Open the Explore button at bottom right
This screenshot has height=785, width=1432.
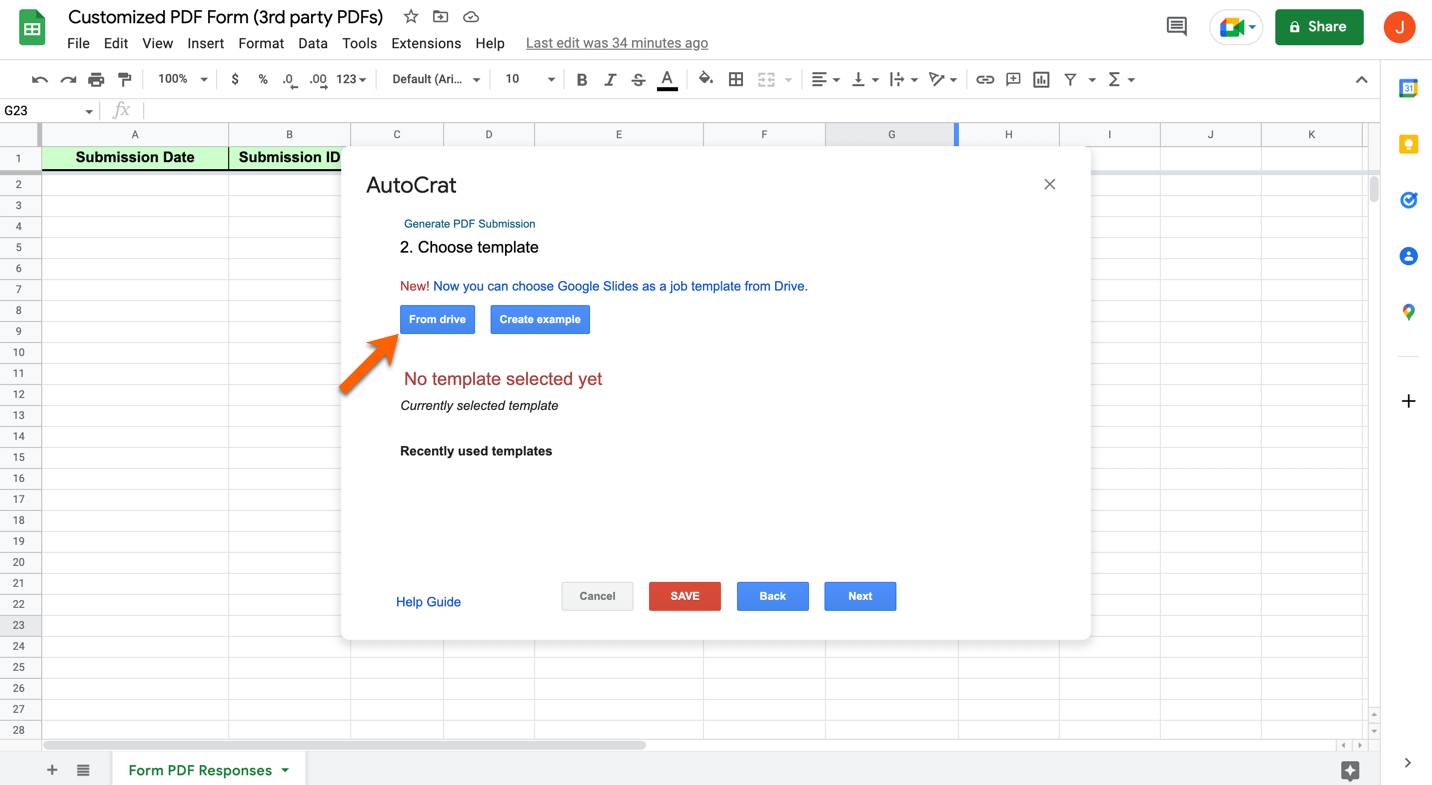point(1350,770)
